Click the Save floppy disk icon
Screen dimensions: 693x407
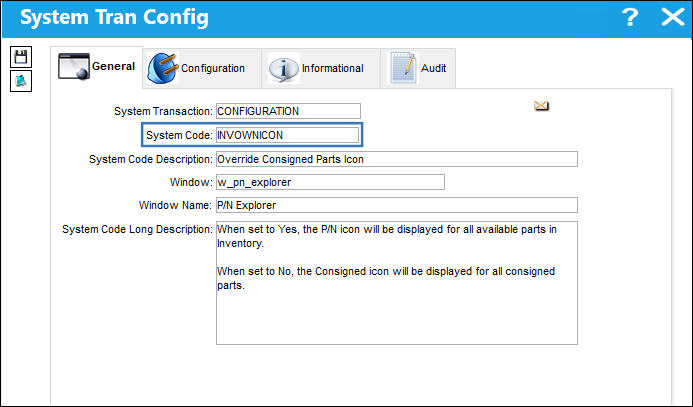[21, 57]
